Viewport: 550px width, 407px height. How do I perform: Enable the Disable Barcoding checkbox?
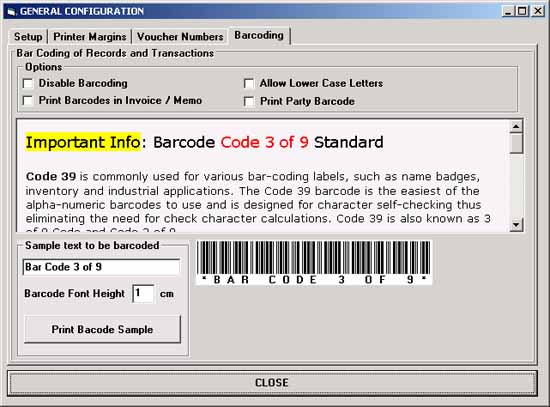[28, 84]
